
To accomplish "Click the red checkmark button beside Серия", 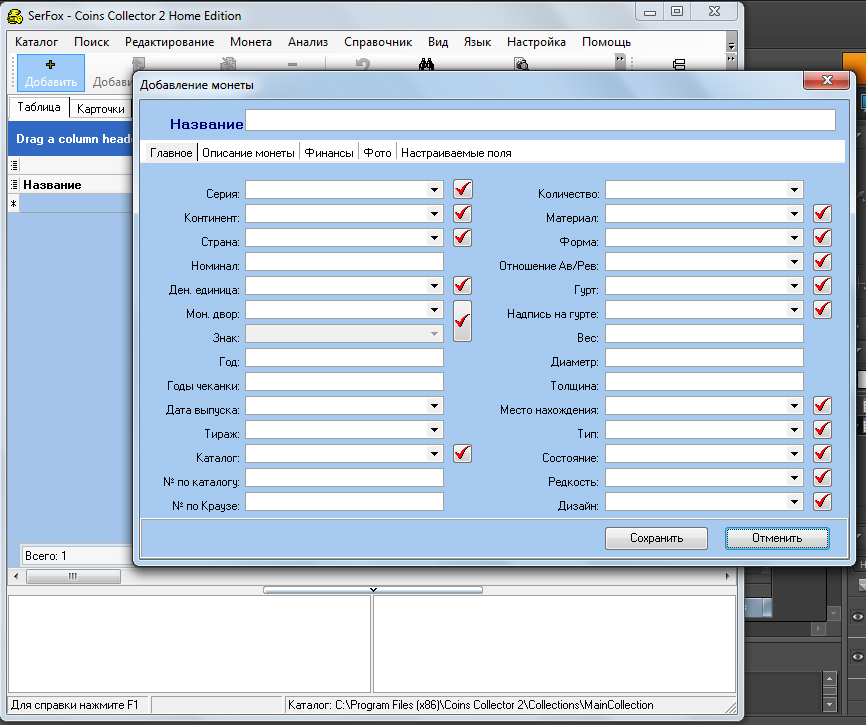I will [463, 189].
